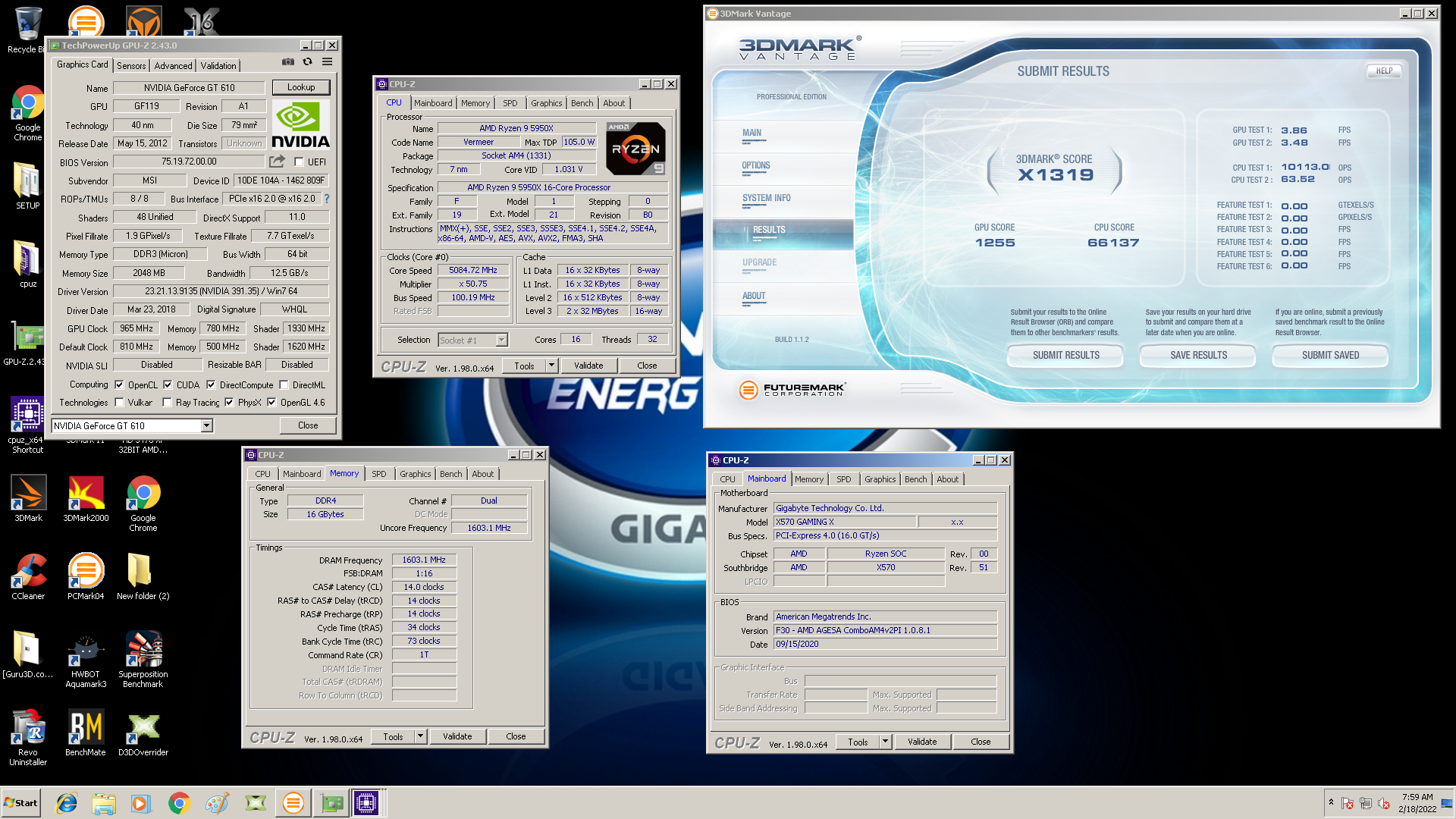Launch CCleaner desktop shortcut
The height and width of the screenshot is (819, 1456).
click(x=28, y=577)
